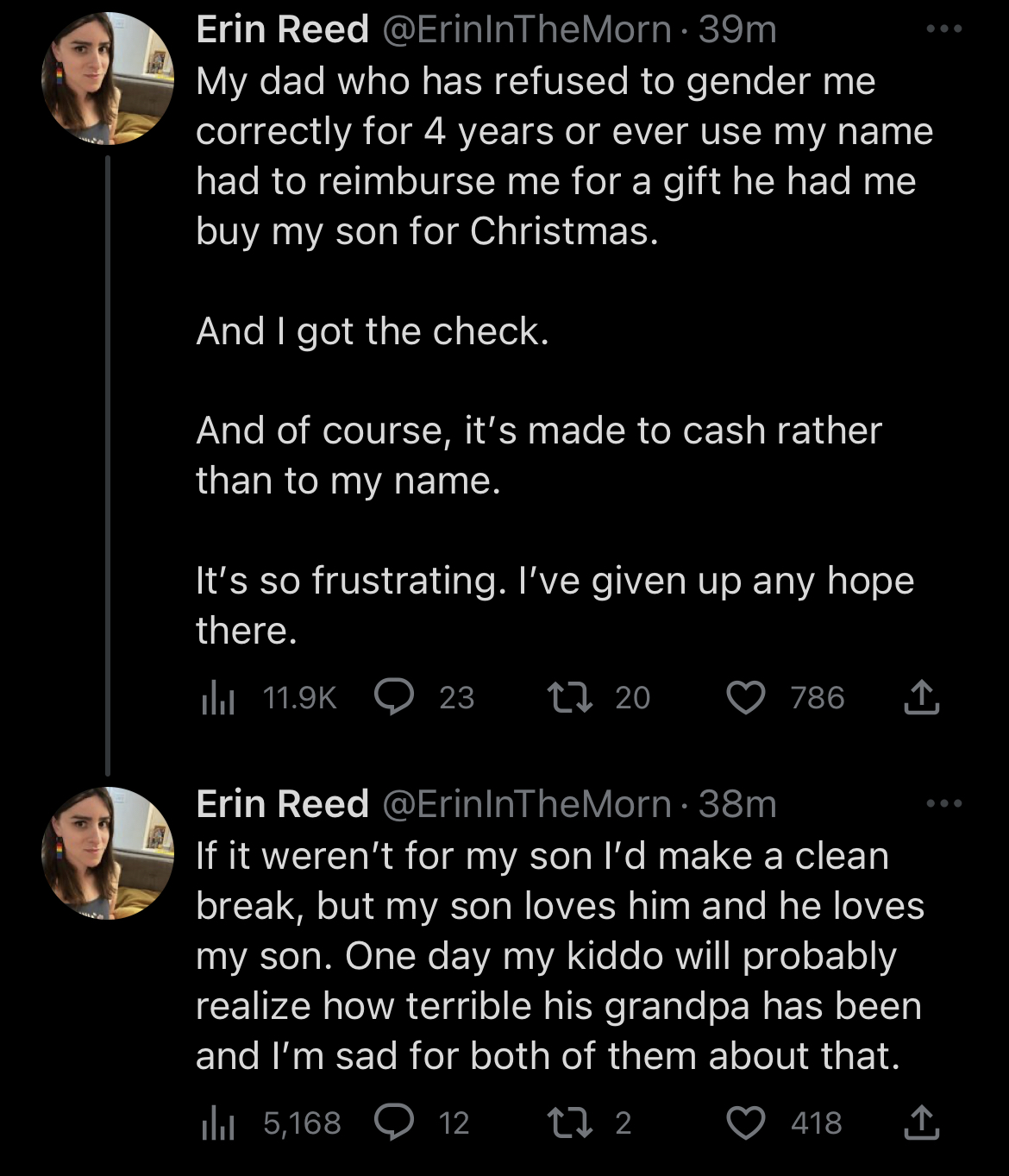Open more options on the 38m tweet
Screen dimensions: 1009x1176
pos(943,804)
